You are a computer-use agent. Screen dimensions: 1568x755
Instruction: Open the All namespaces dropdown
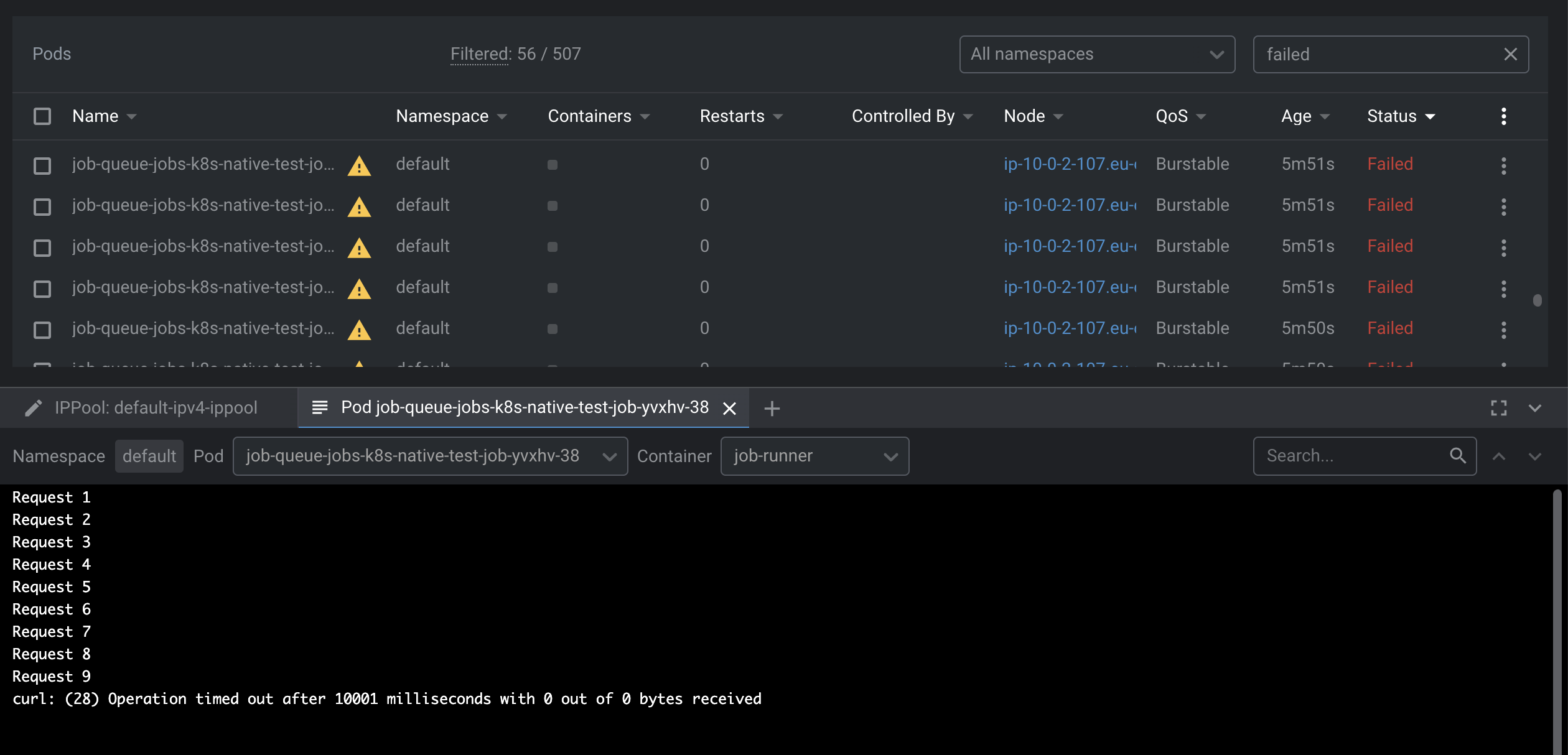1097,54
